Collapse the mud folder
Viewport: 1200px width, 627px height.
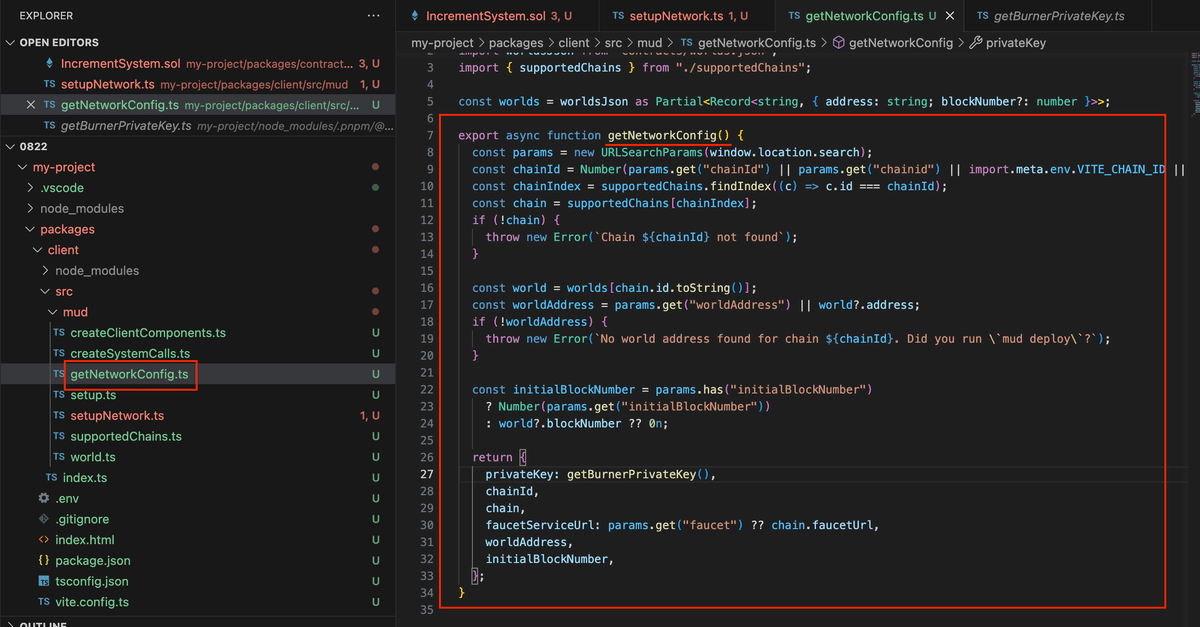pos(54,312)
